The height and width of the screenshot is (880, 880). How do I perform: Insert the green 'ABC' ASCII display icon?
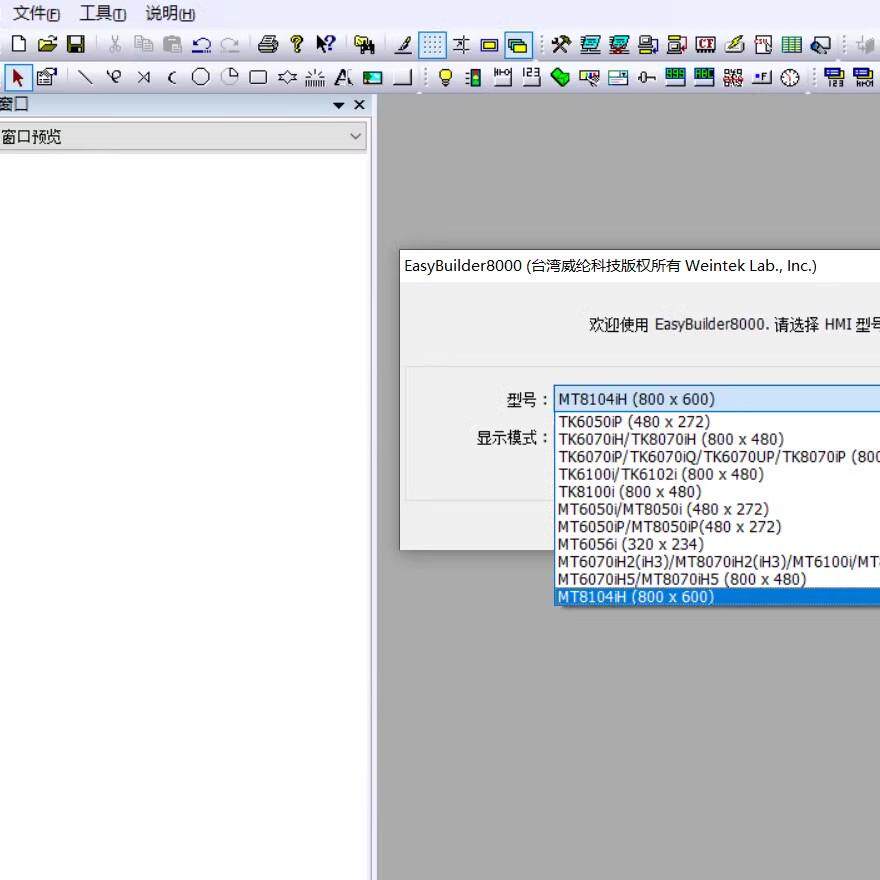coord(704,77)
